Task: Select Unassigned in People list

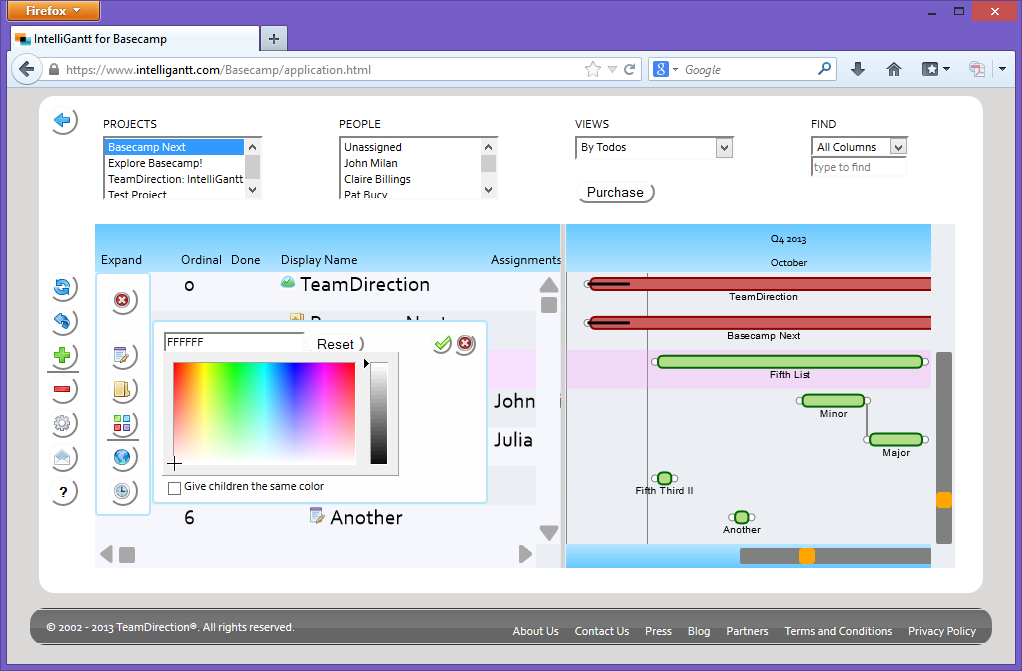Action: pos(411,147)
